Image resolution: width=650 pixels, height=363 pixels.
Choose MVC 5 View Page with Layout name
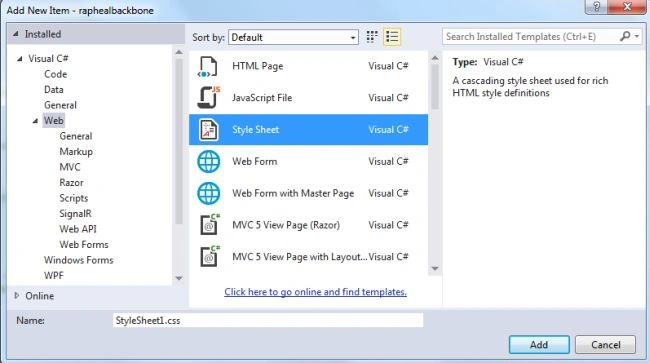[300, 257]
